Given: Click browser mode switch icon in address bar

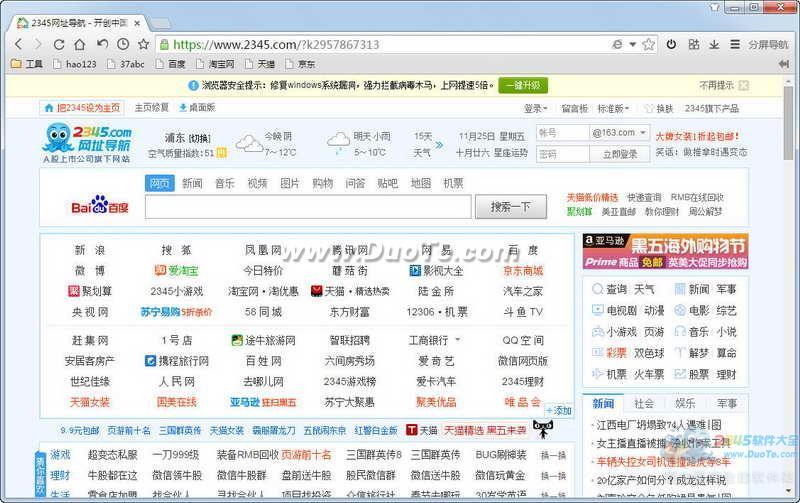Looking at the screenshot, I should (617, 44).
